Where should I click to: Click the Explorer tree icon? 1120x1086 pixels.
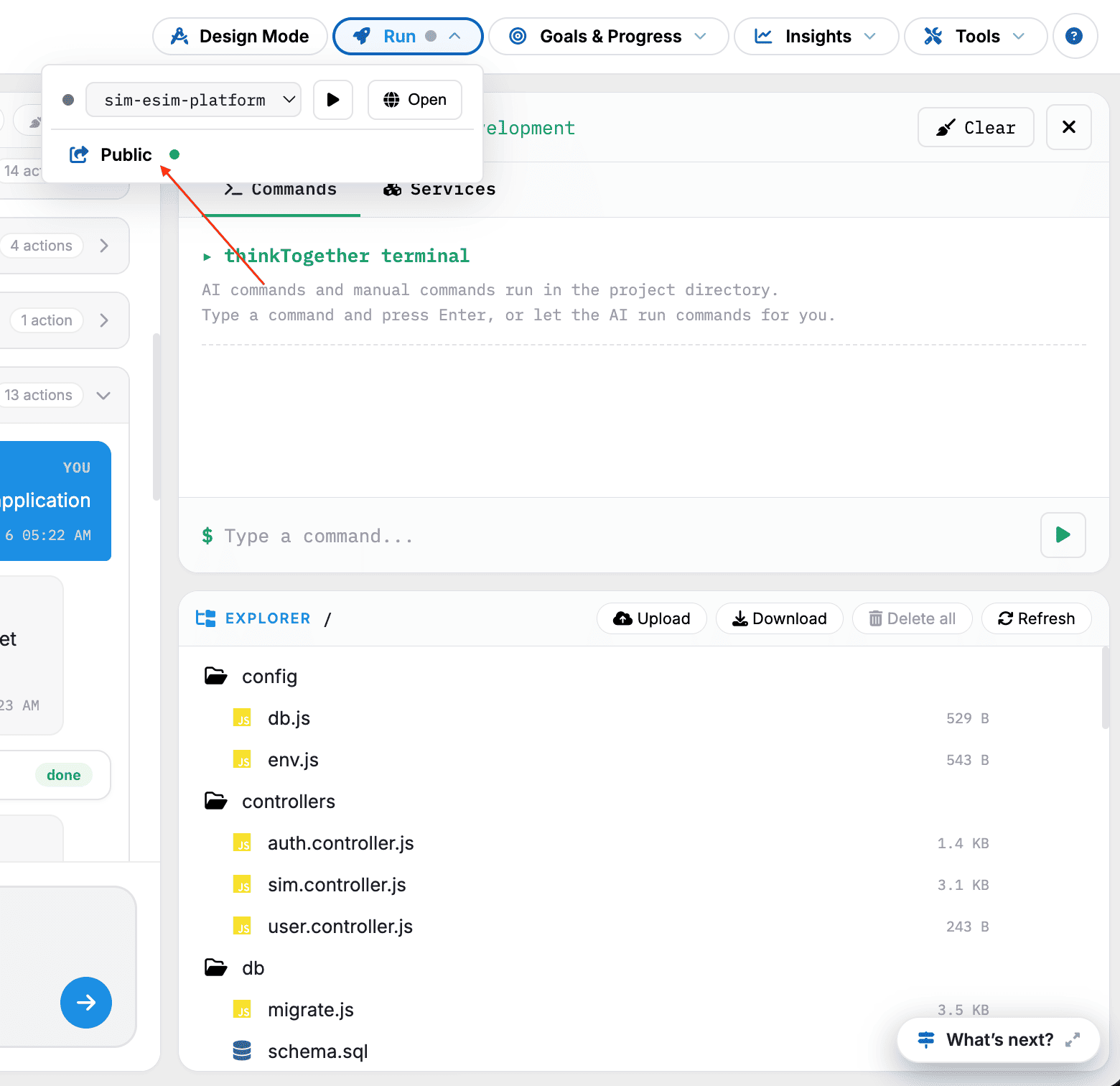(206, 618)
